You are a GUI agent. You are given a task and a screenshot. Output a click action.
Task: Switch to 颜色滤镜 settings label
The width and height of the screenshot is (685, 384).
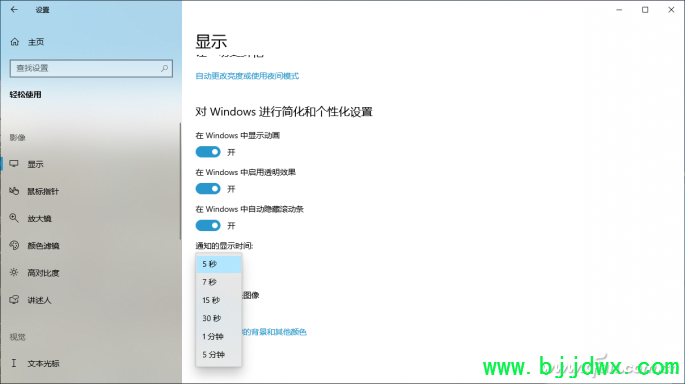(43, 246)
